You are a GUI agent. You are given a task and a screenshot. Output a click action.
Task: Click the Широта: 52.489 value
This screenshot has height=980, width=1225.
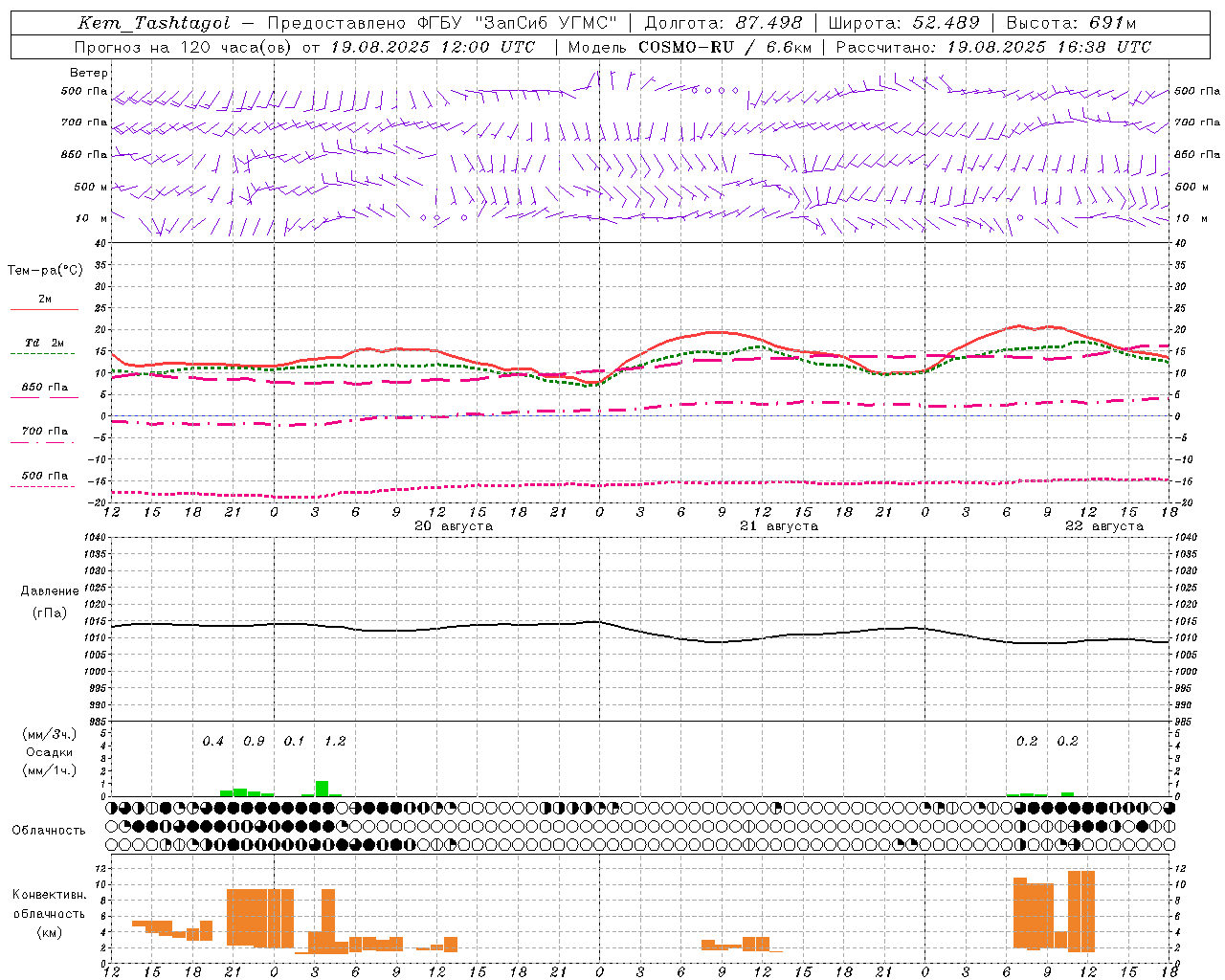click(904, 23)
